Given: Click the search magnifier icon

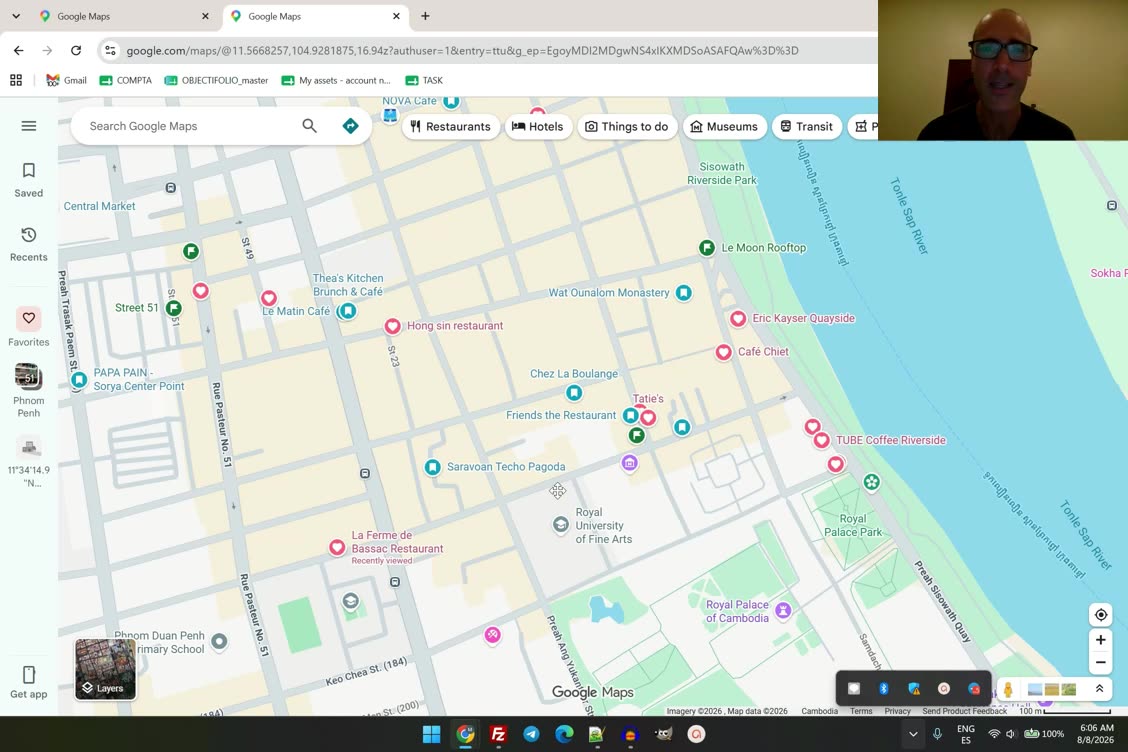Looking at the screenshot, I should (x=309, y=126).
